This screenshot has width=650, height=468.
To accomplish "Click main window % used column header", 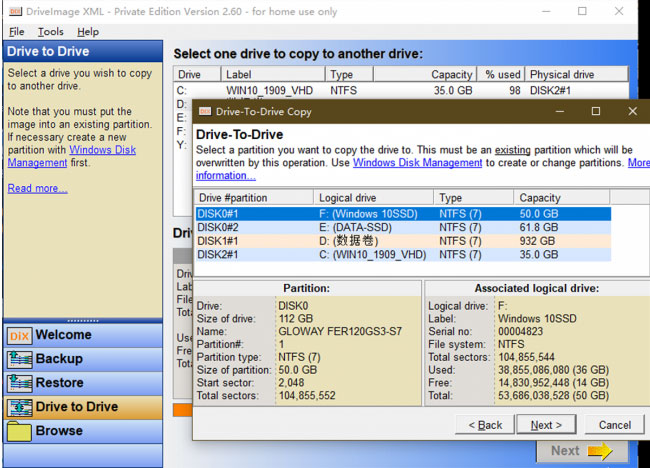I will click(x=501, y=75).
